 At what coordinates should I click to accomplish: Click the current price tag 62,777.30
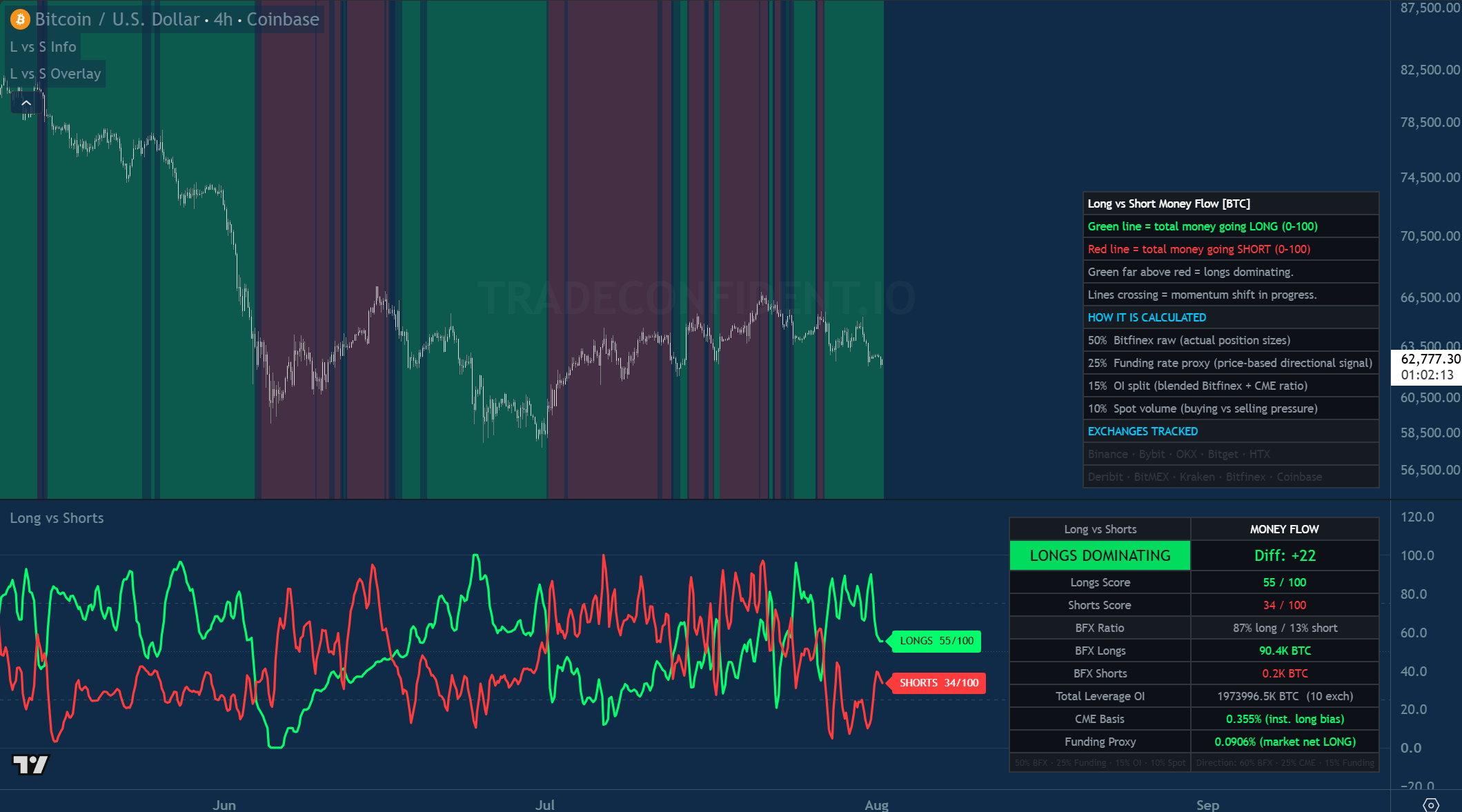tap(1430, 359)
